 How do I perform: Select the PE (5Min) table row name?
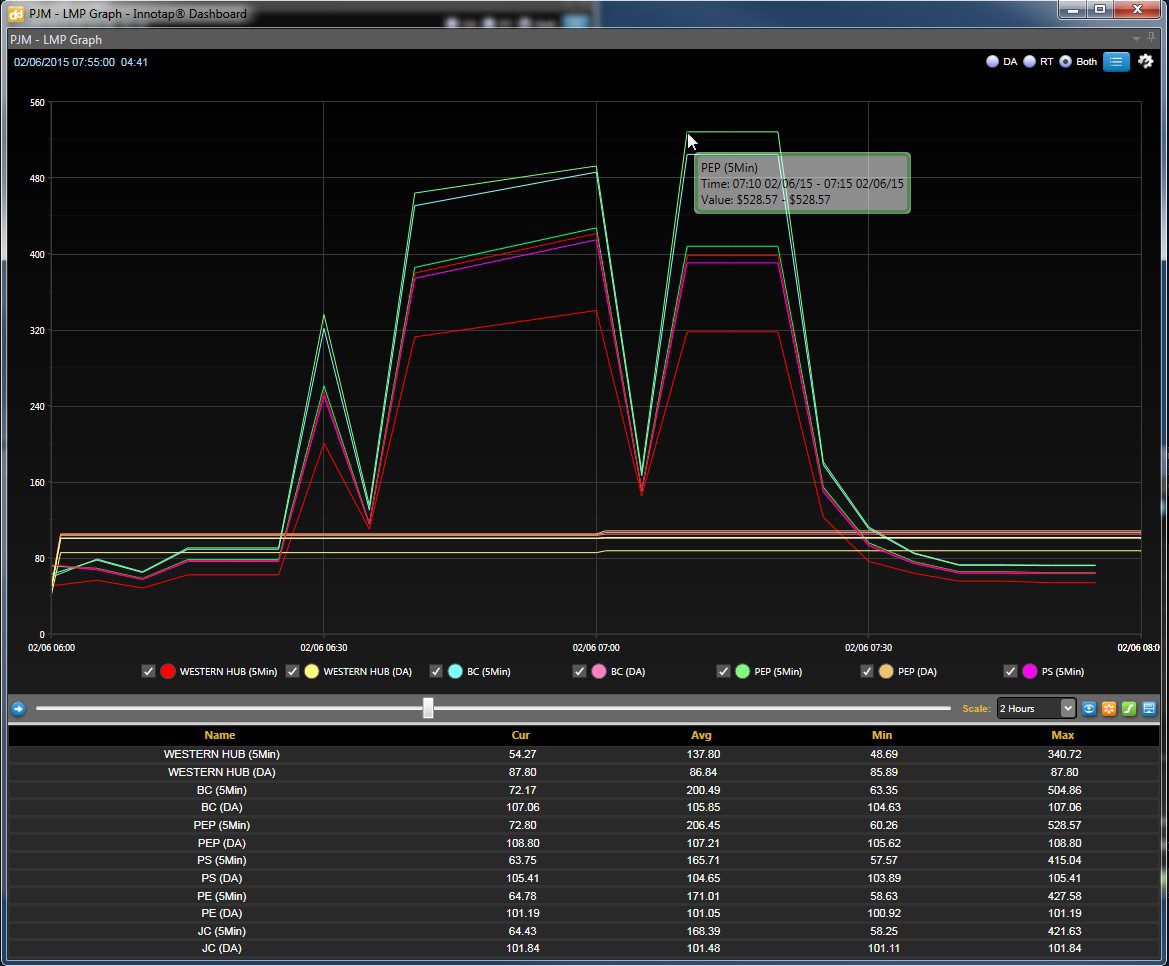coord(221,896)
